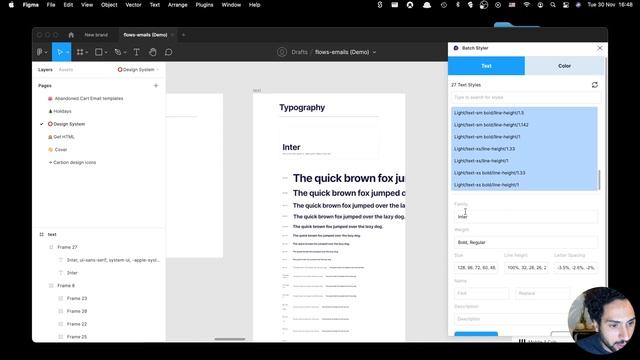Close the Batch Styler plugin window
The image size is (640, 360).
pos(600,48)
